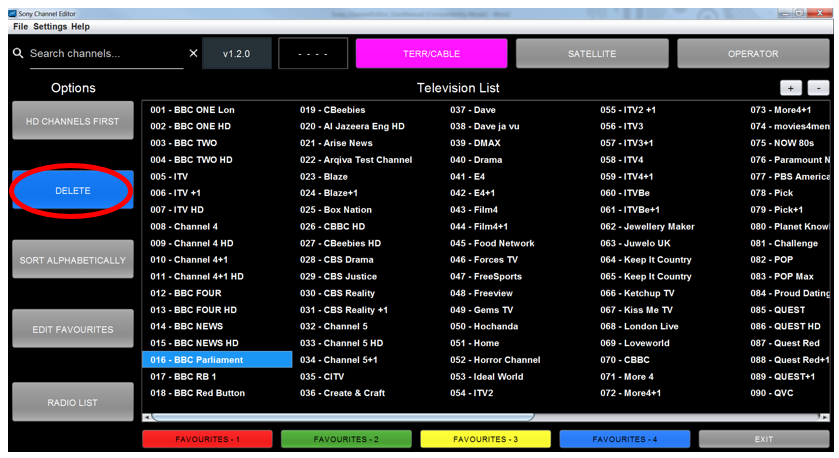Switch to the SATELLITE tab

click(x=592, y=54)
